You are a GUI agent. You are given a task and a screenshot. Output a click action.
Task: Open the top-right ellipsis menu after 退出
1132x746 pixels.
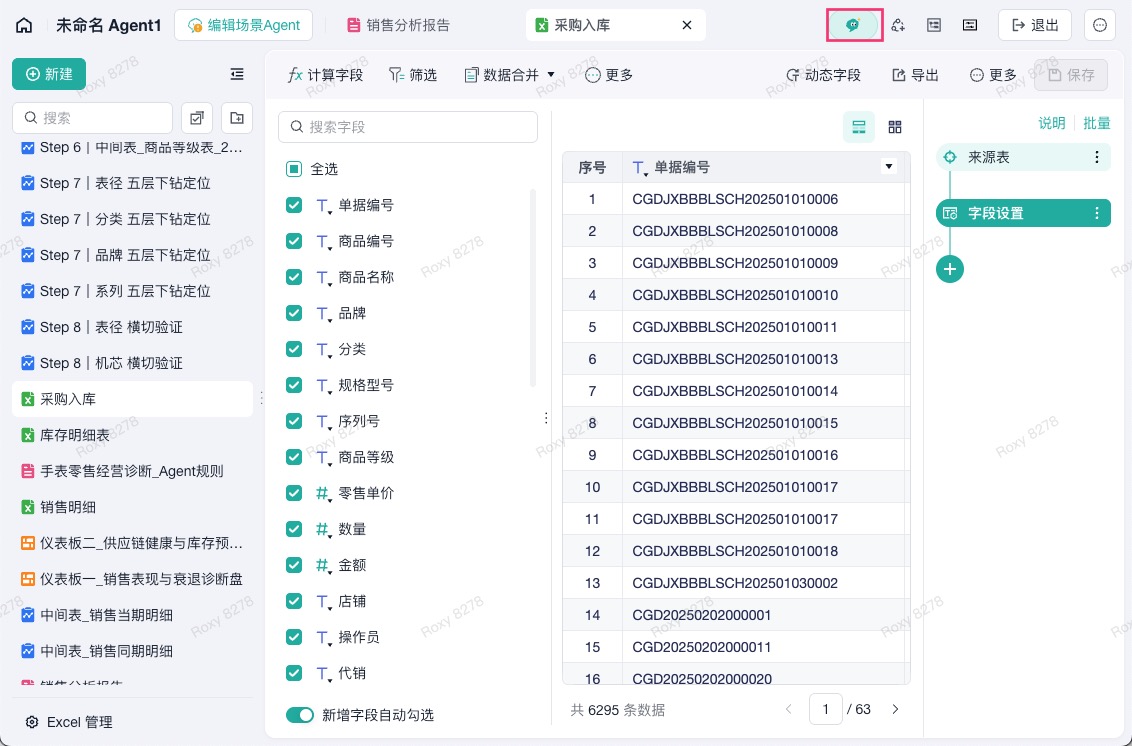1100,25
